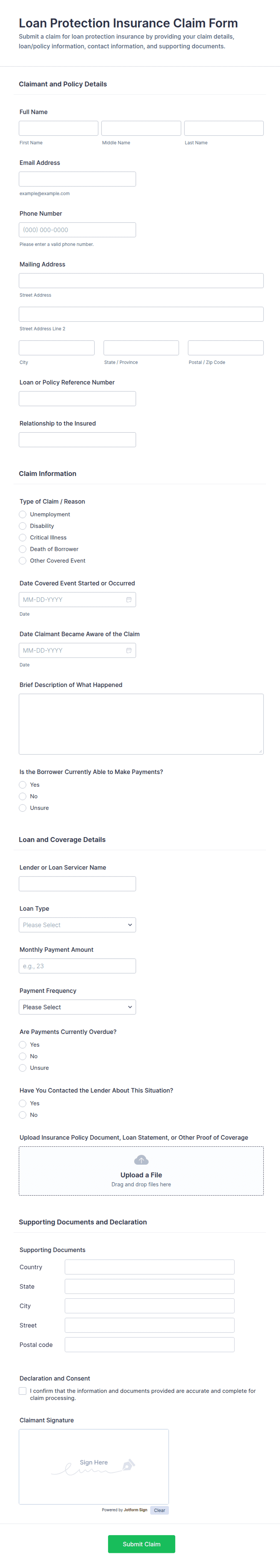Image resolution: width=280 pixels, height=1568 pixels.
Task: Focus the Email Address field
Action: pos(77,179)
